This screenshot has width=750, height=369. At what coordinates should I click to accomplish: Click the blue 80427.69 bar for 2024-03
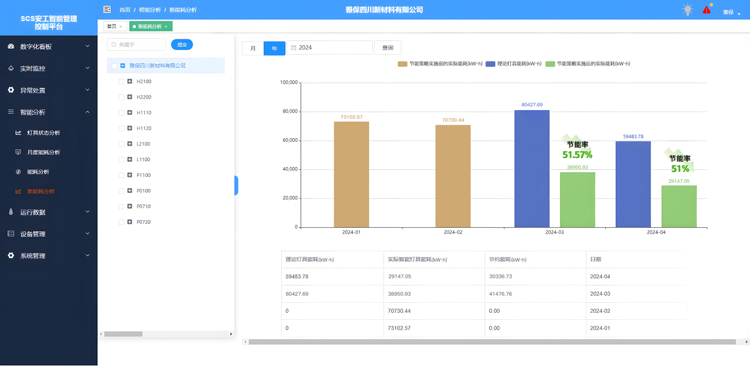(x=532, y=168)
